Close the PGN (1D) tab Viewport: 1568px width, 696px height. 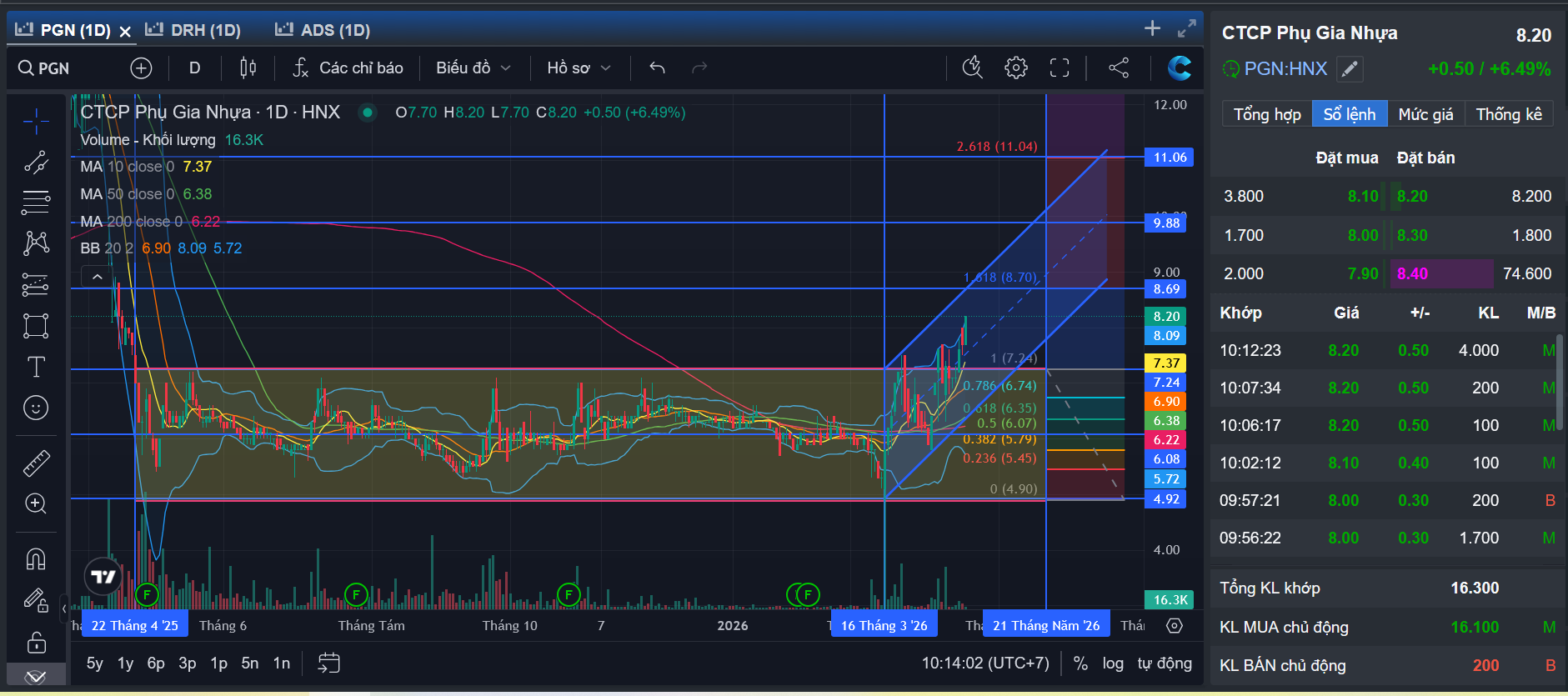click(x=125, y=32)
